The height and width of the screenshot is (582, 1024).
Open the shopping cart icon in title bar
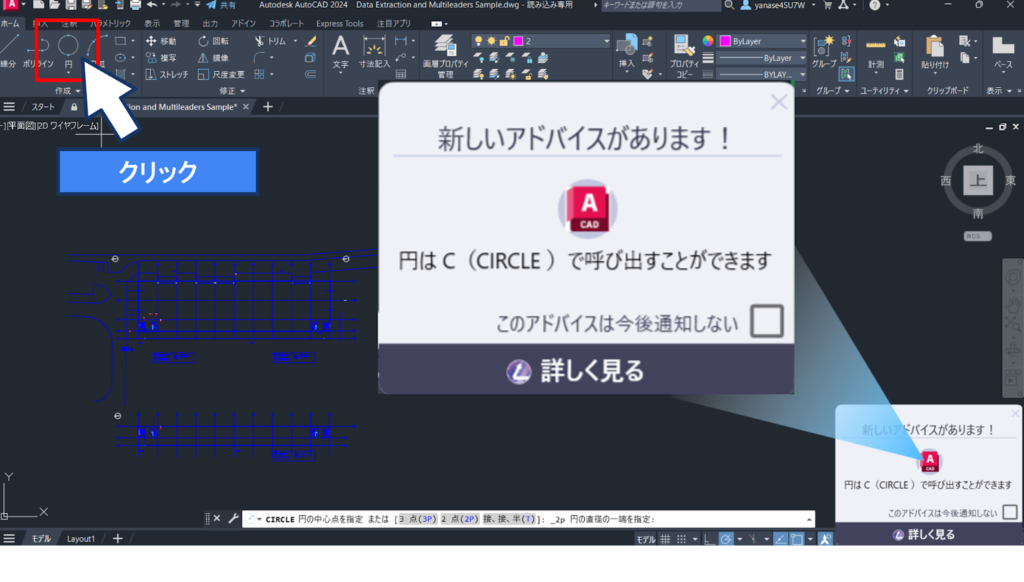tap(827, 5)
